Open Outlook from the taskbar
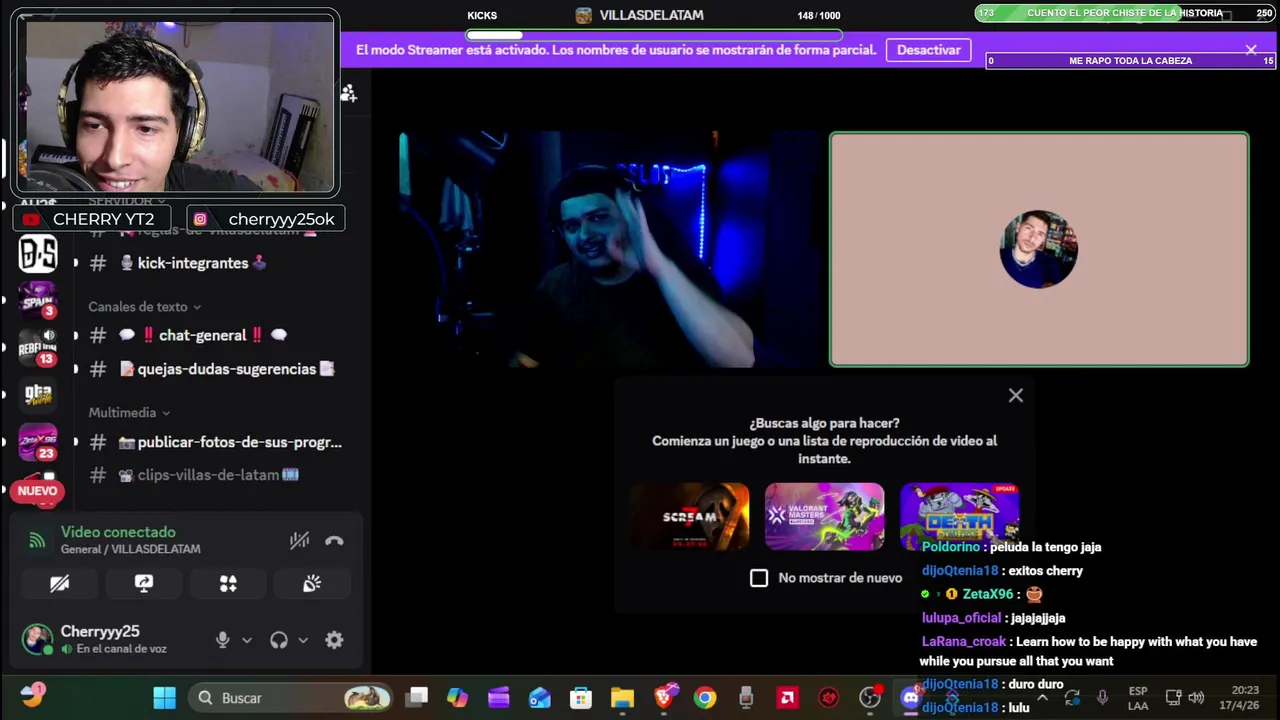 [x=540, y=698]
